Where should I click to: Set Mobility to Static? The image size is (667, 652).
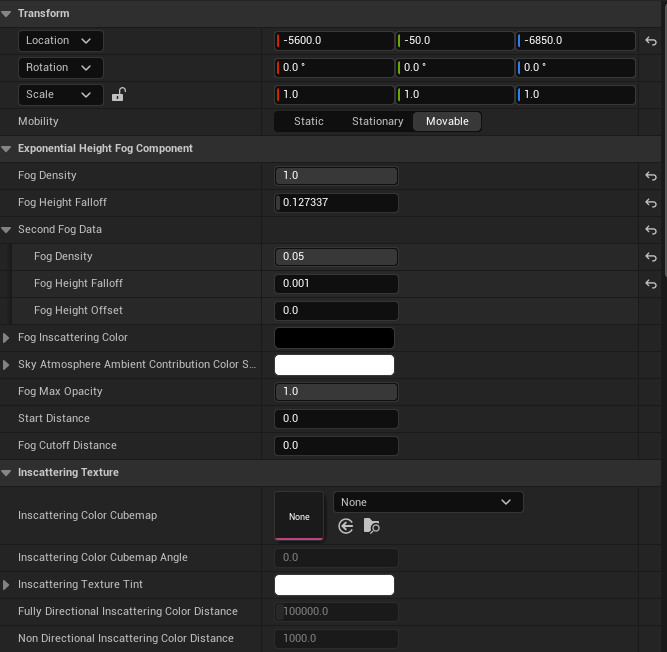308,121
